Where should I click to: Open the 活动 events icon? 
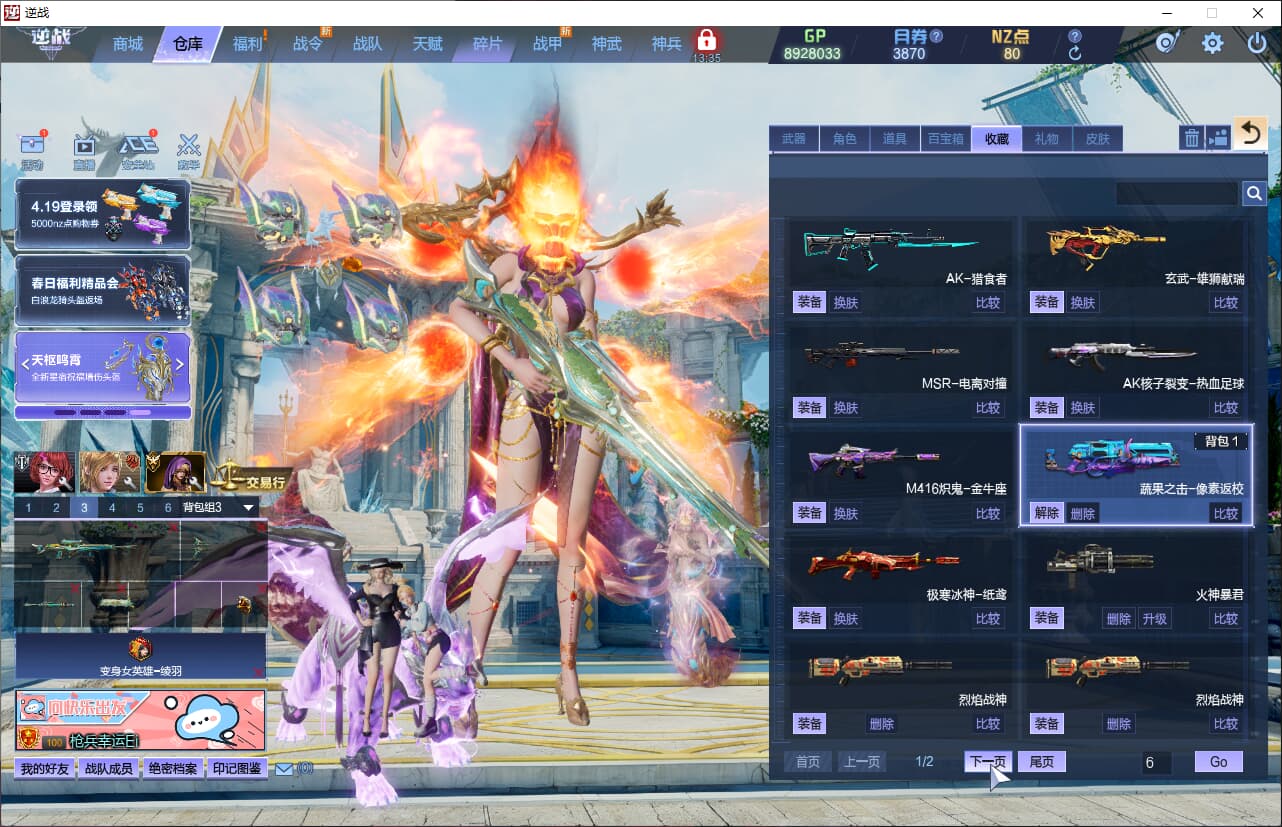coord(32,151)
